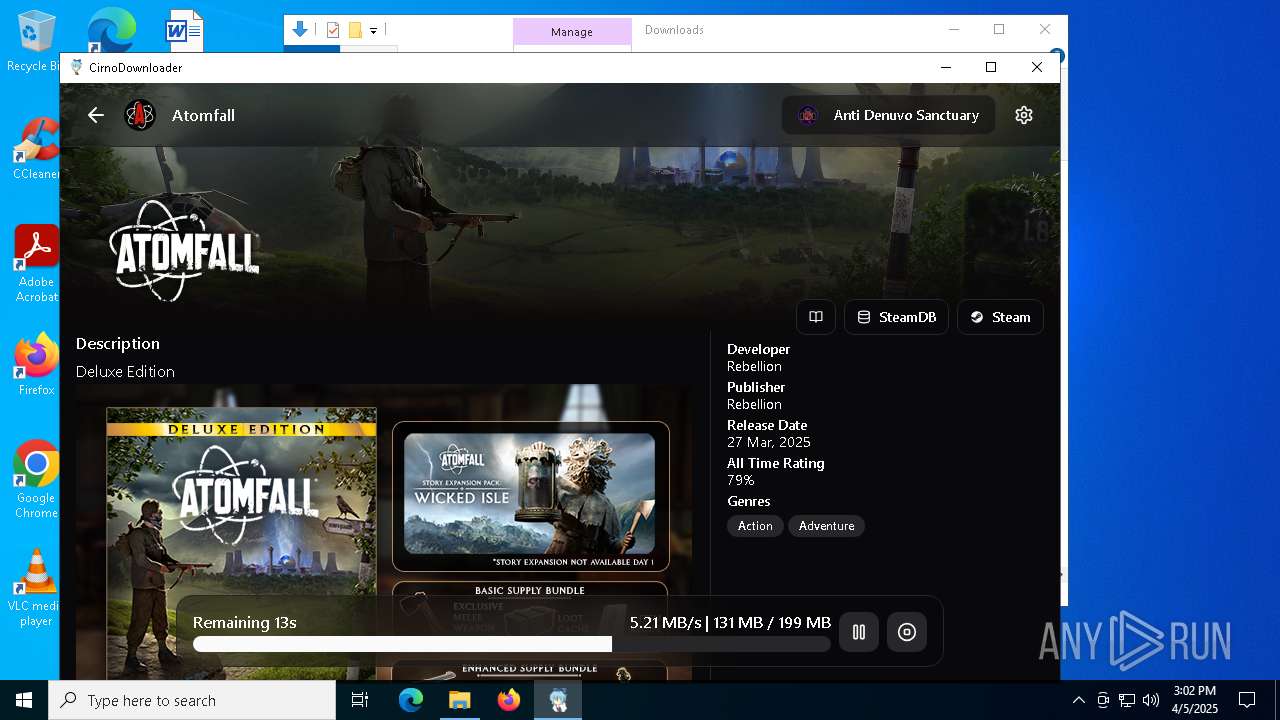Image resolution: width=1280 pixels, height=720 pixels.
Task: Select CirnoDownloader taskbar icon
Action: (x=558, y=700)
